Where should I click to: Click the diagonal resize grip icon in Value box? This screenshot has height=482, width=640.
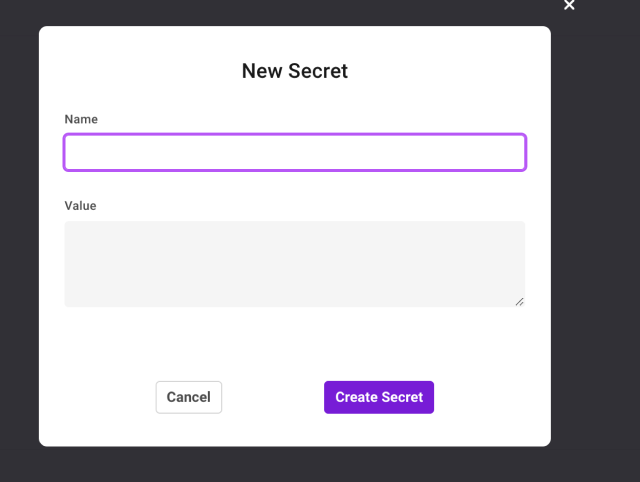pyautogui.click(x=519, y=302)
